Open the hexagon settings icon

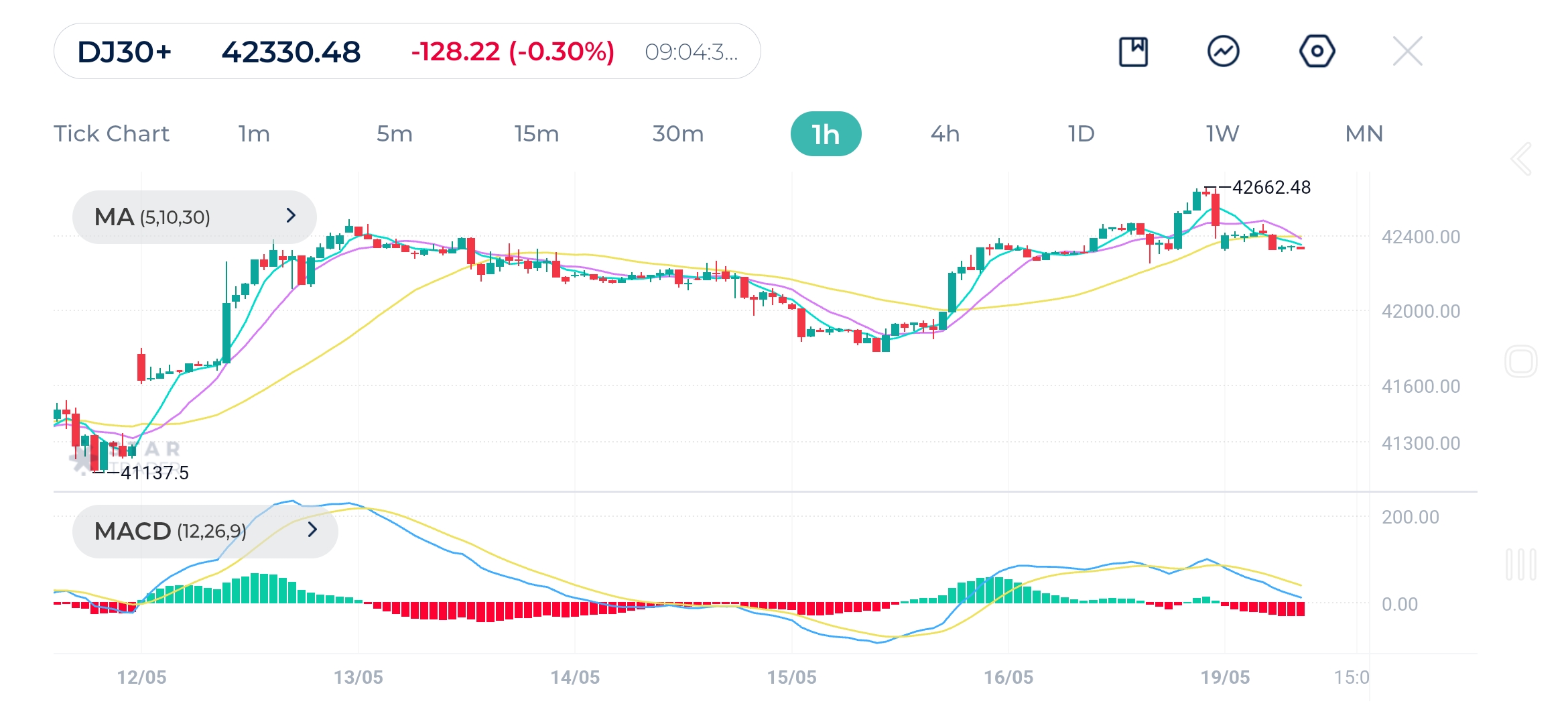tap(1317, 52)
